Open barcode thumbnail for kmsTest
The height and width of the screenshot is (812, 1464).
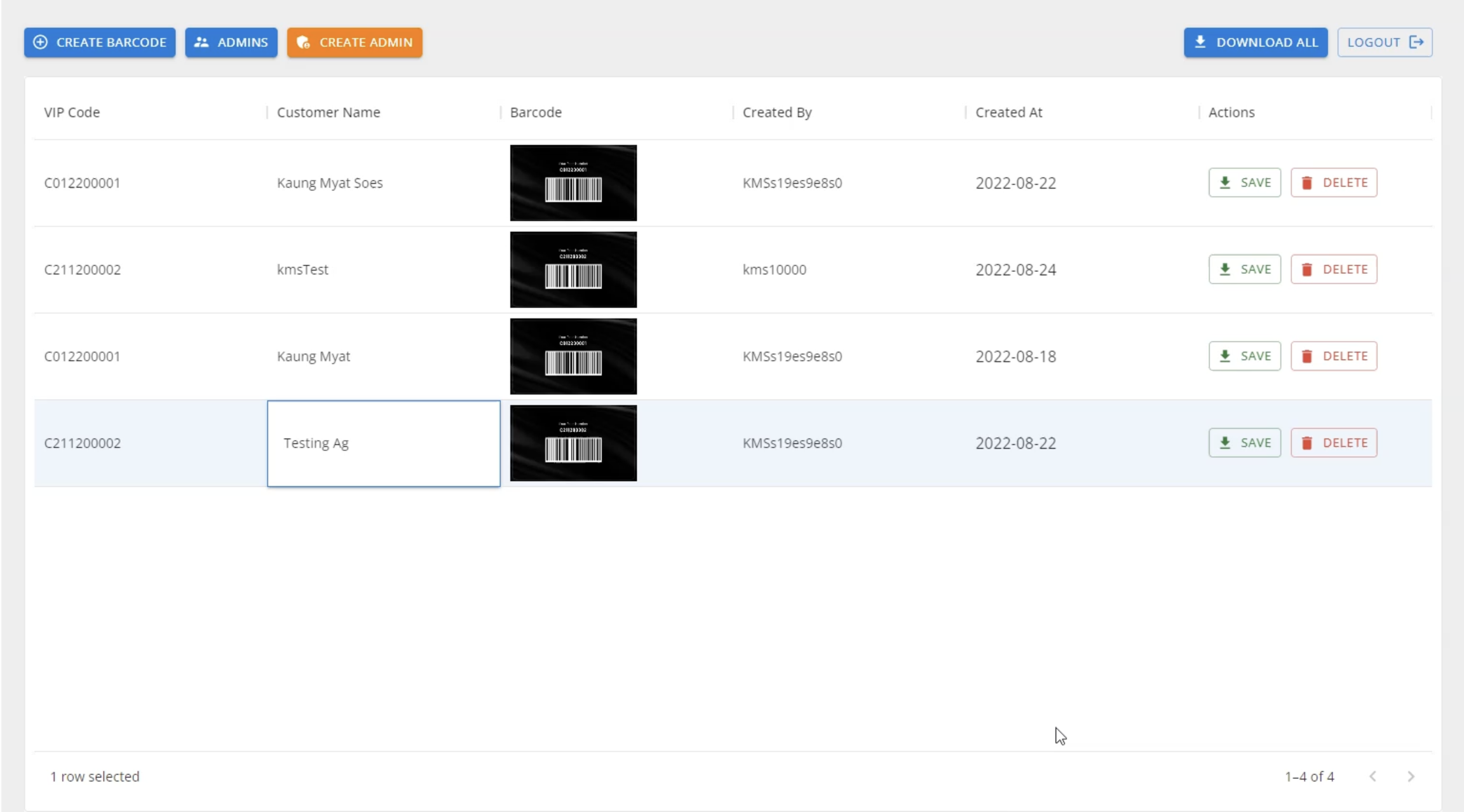coord(573,269)
